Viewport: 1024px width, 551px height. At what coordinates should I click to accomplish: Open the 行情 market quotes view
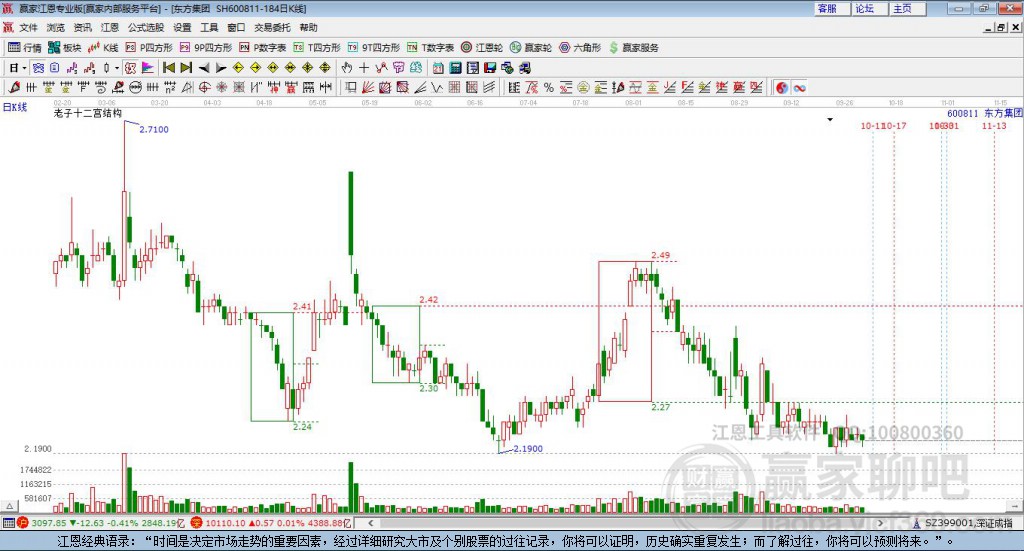(25, 48)
